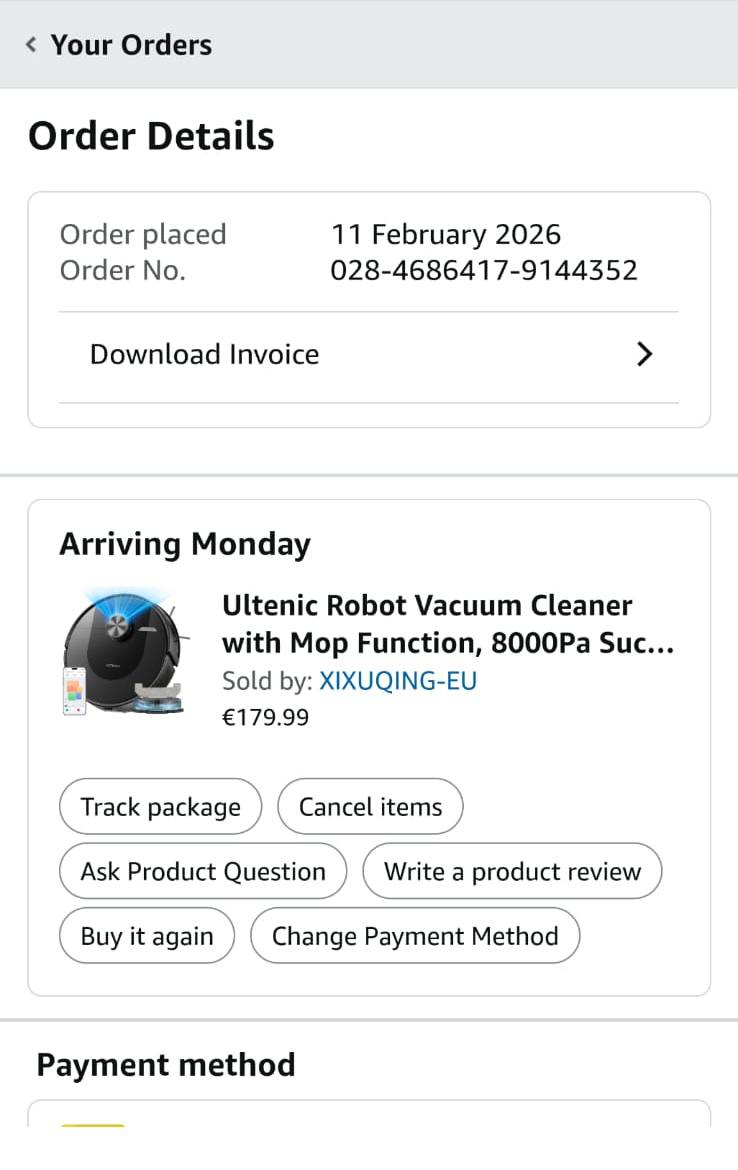The height and width of the screenshot is (1170, 738).
Task: Click the Order Details page heading
Action: (151, 136)
